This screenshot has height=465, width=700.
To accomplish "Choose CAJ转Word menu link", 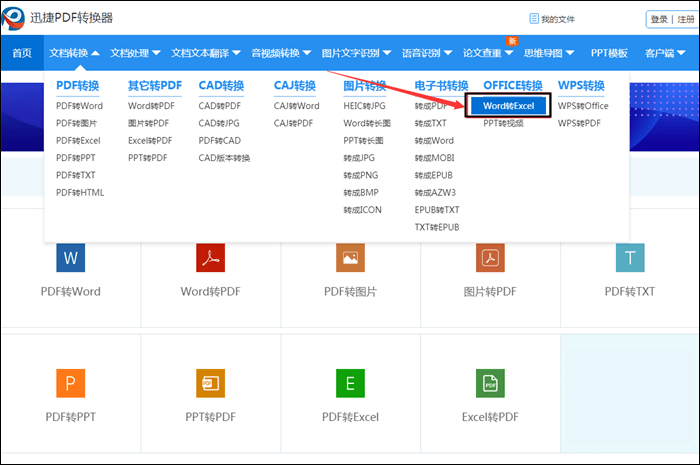I will click(x=296, y=106).
